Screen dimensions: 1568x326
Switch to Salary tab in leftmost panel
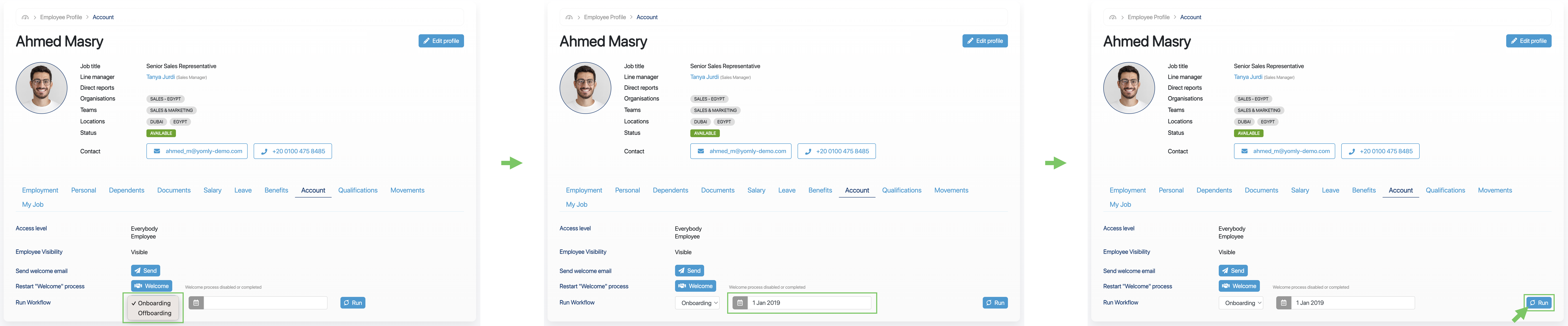tap(213, 190)
